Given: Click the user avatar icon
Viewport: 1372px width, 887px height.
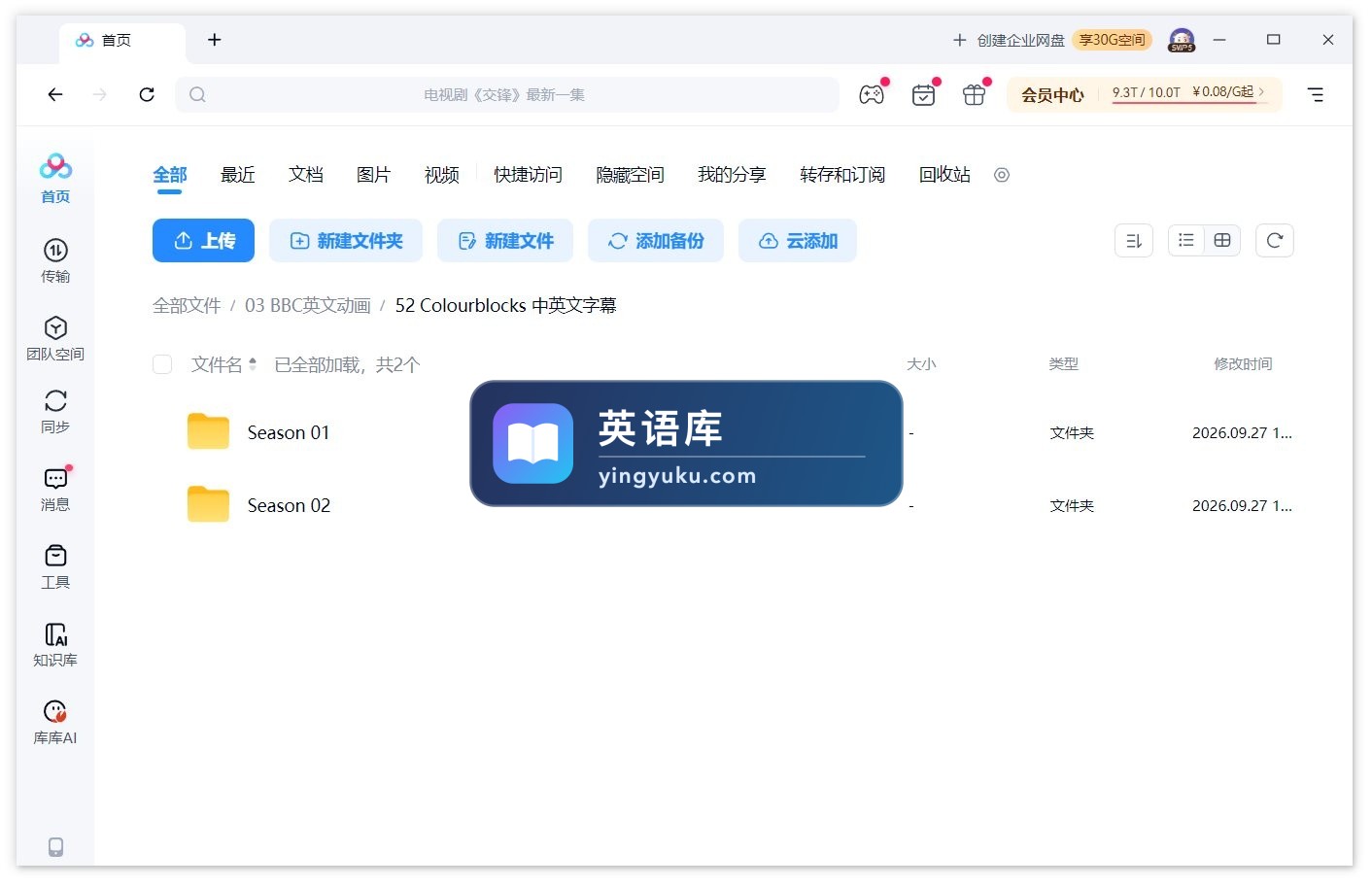Looking at the screenshot, I should coord(1182,40).
